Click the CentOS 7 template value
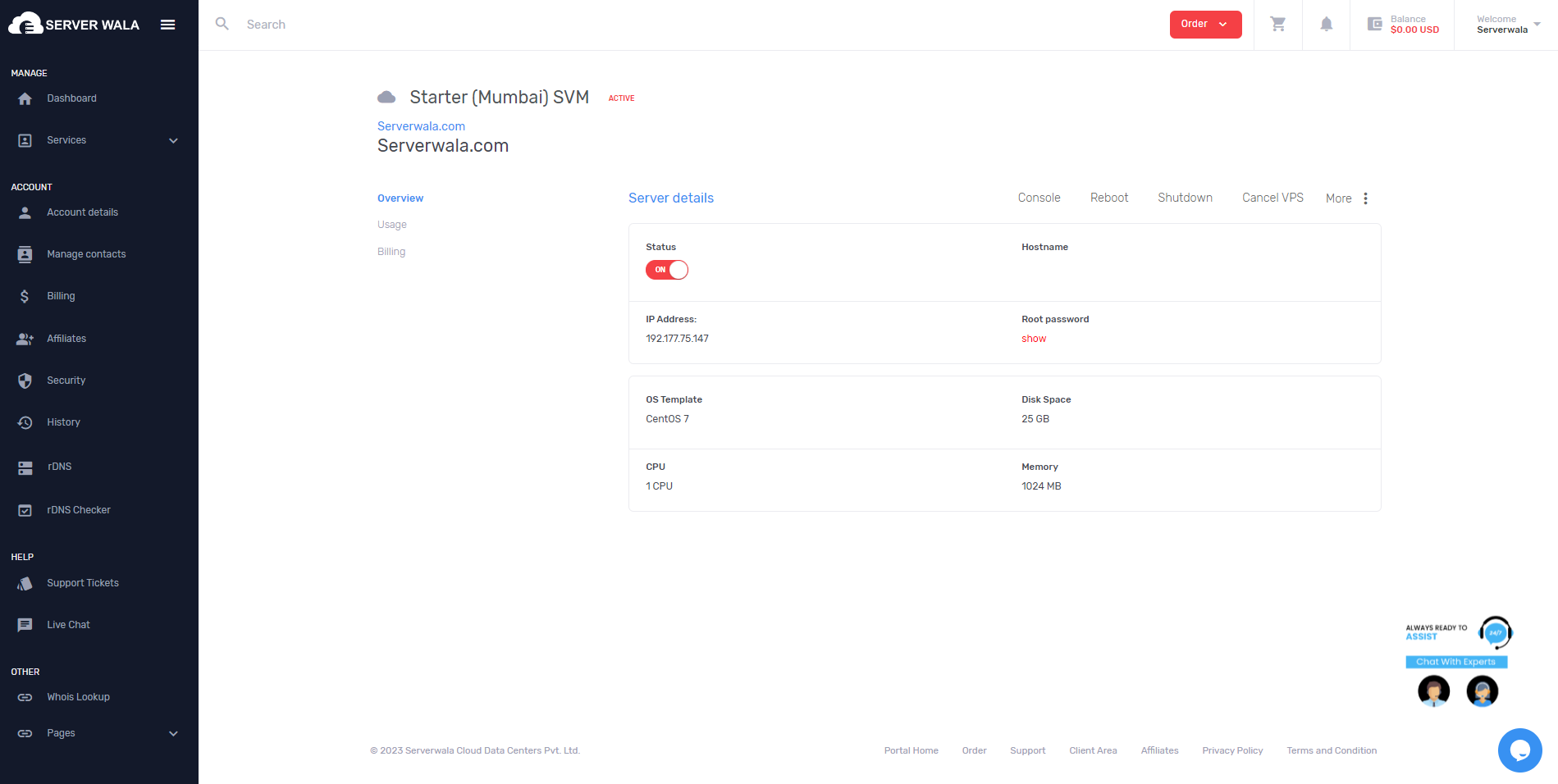Viewport: 1558px width, 784px height. 667,419
